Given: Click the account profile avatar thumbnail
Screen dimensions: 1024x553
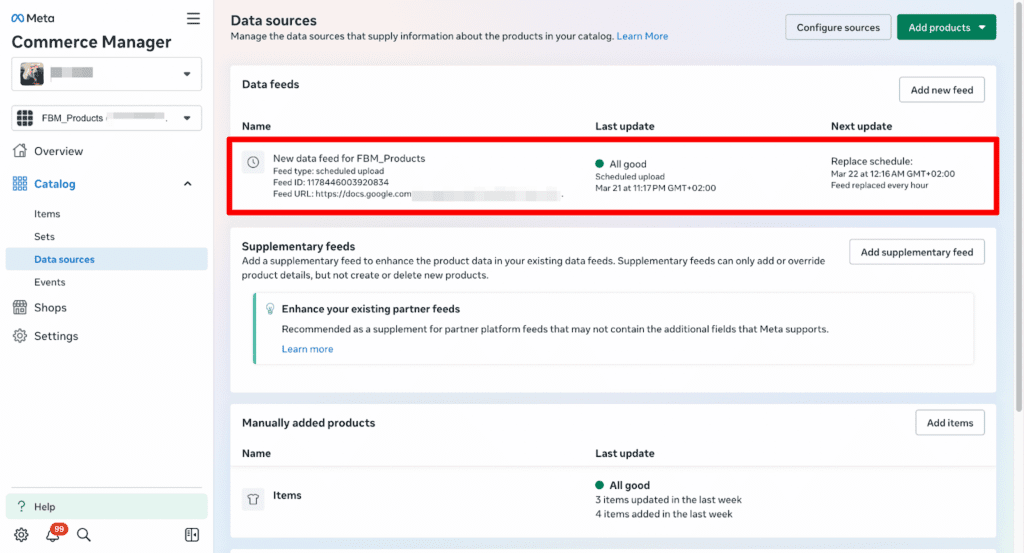Looking at the screenshot, I should 31,74.
